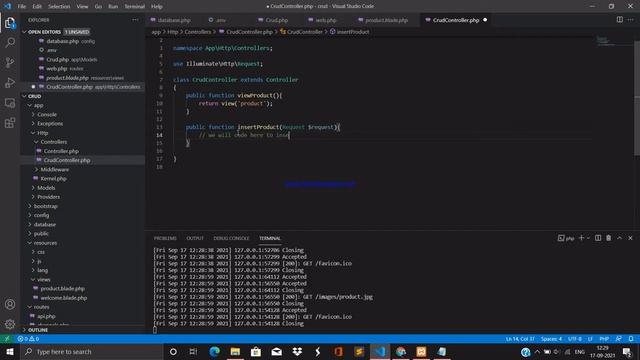This screenshot has width=640, height=360.
Task: Open the Run and Debug view
Action: (10, 82)
